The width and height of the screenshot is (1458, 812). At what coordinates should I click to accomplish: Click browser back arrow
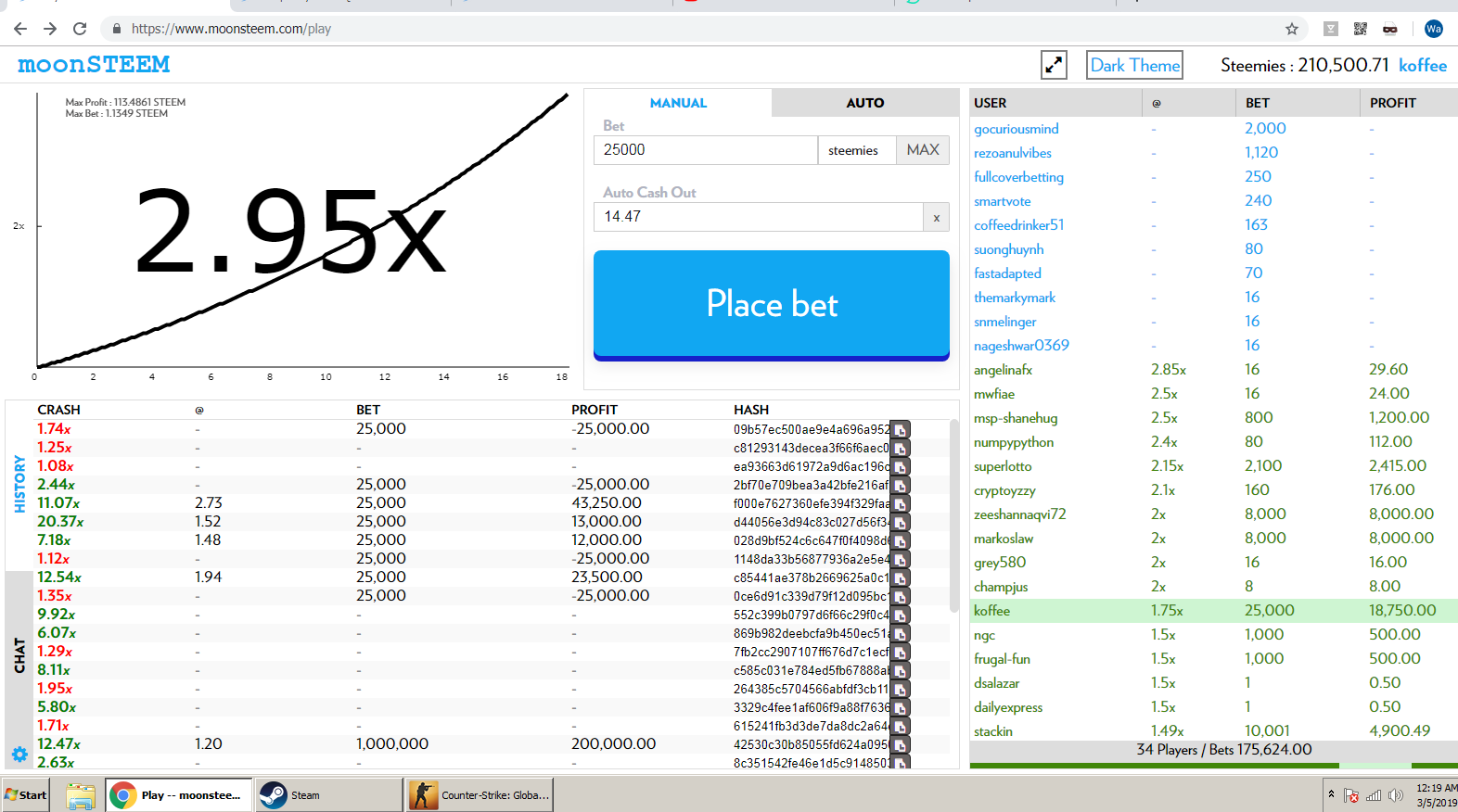(x=20, y=29)
